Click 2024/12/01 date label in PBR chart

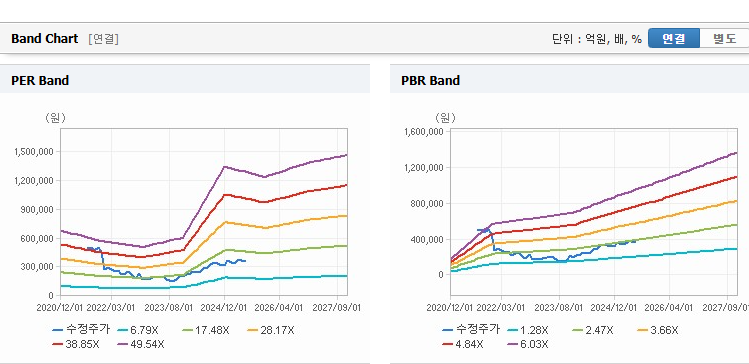tap(614, 308)
